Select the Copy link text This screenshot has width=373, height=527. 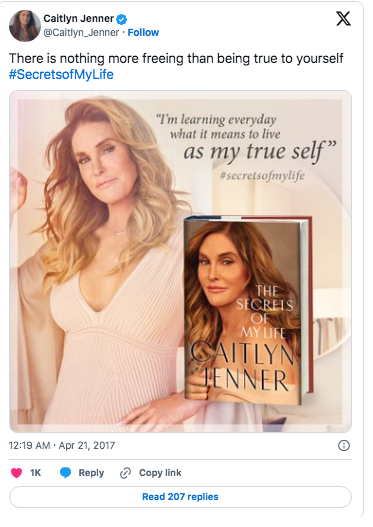[x=160, y=473]
